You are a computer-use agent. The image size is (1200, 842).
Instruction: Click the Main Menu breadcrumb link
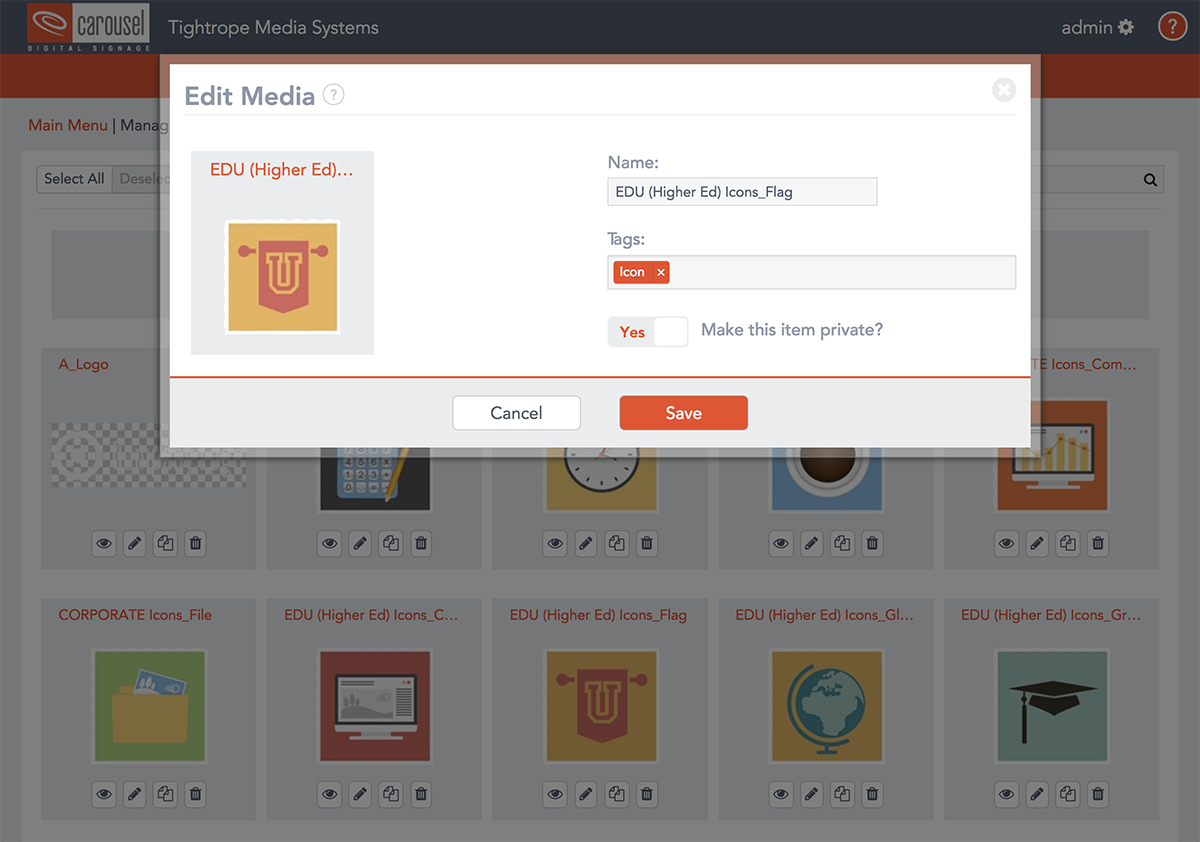point(68,125)
